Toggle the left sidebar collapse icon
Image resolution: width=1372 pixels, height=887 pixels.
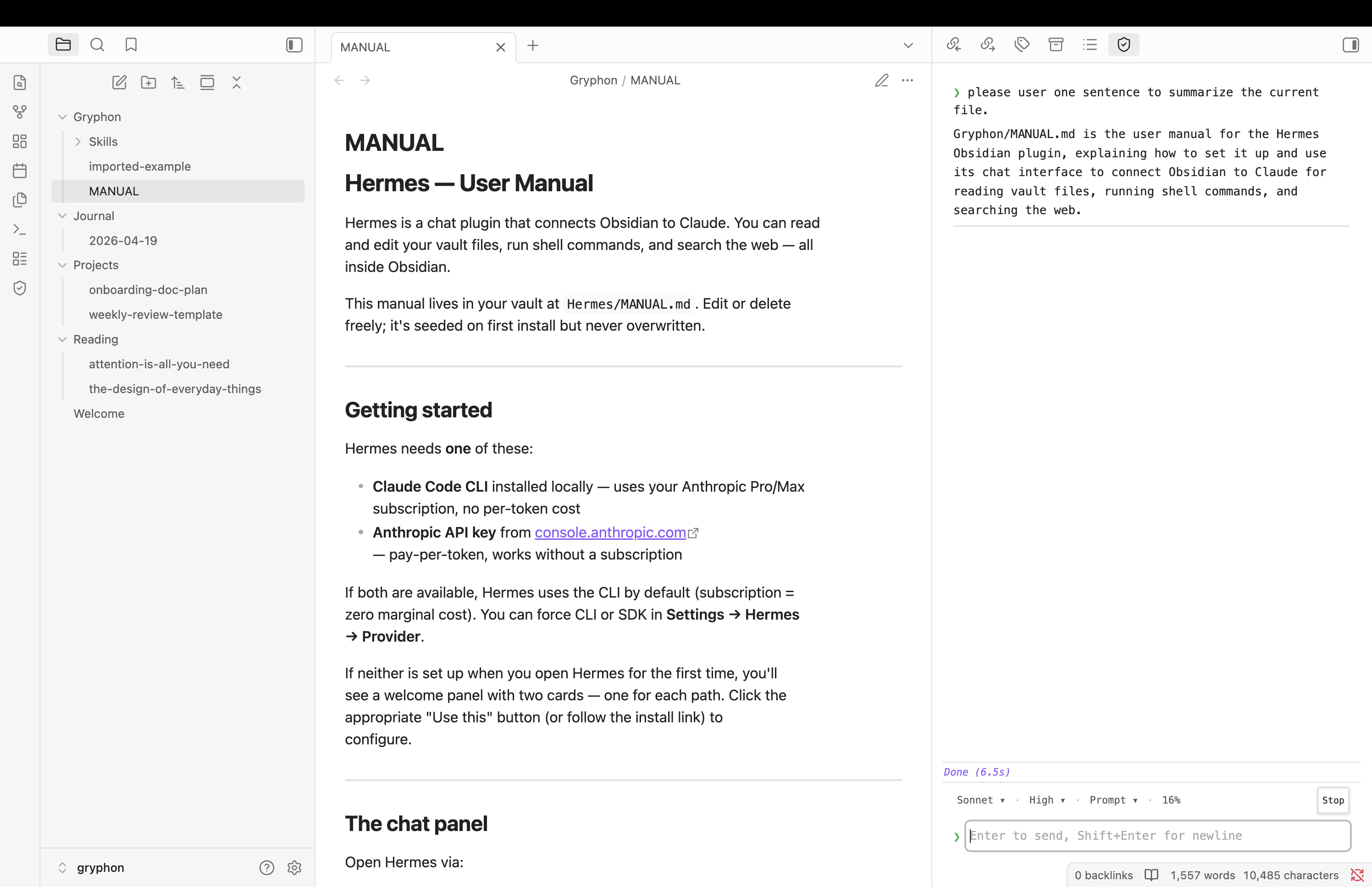[294, 45]
